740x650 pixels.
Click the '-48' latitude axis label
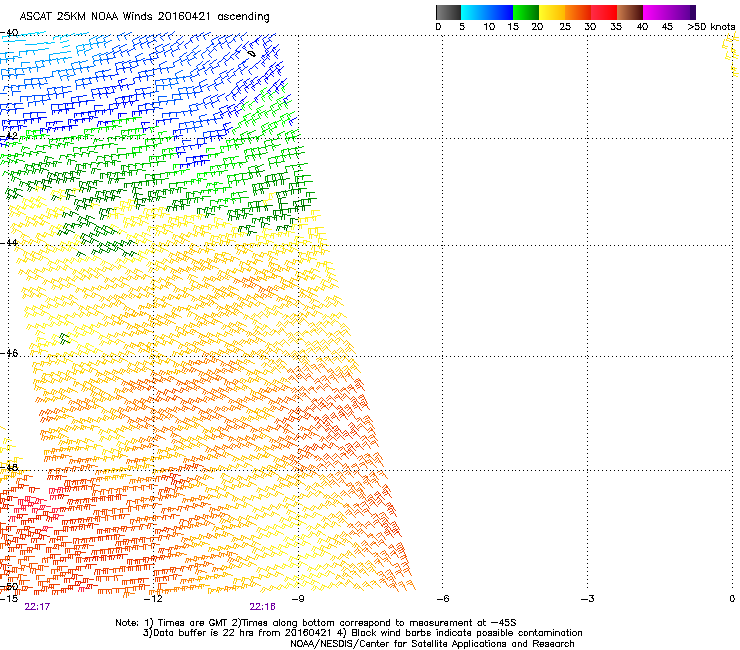pos(9,467)
